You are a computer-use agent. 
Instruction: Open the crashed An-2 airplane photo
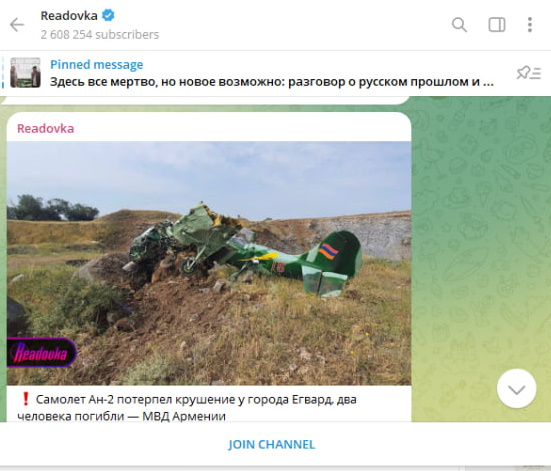tap(209, 263)
